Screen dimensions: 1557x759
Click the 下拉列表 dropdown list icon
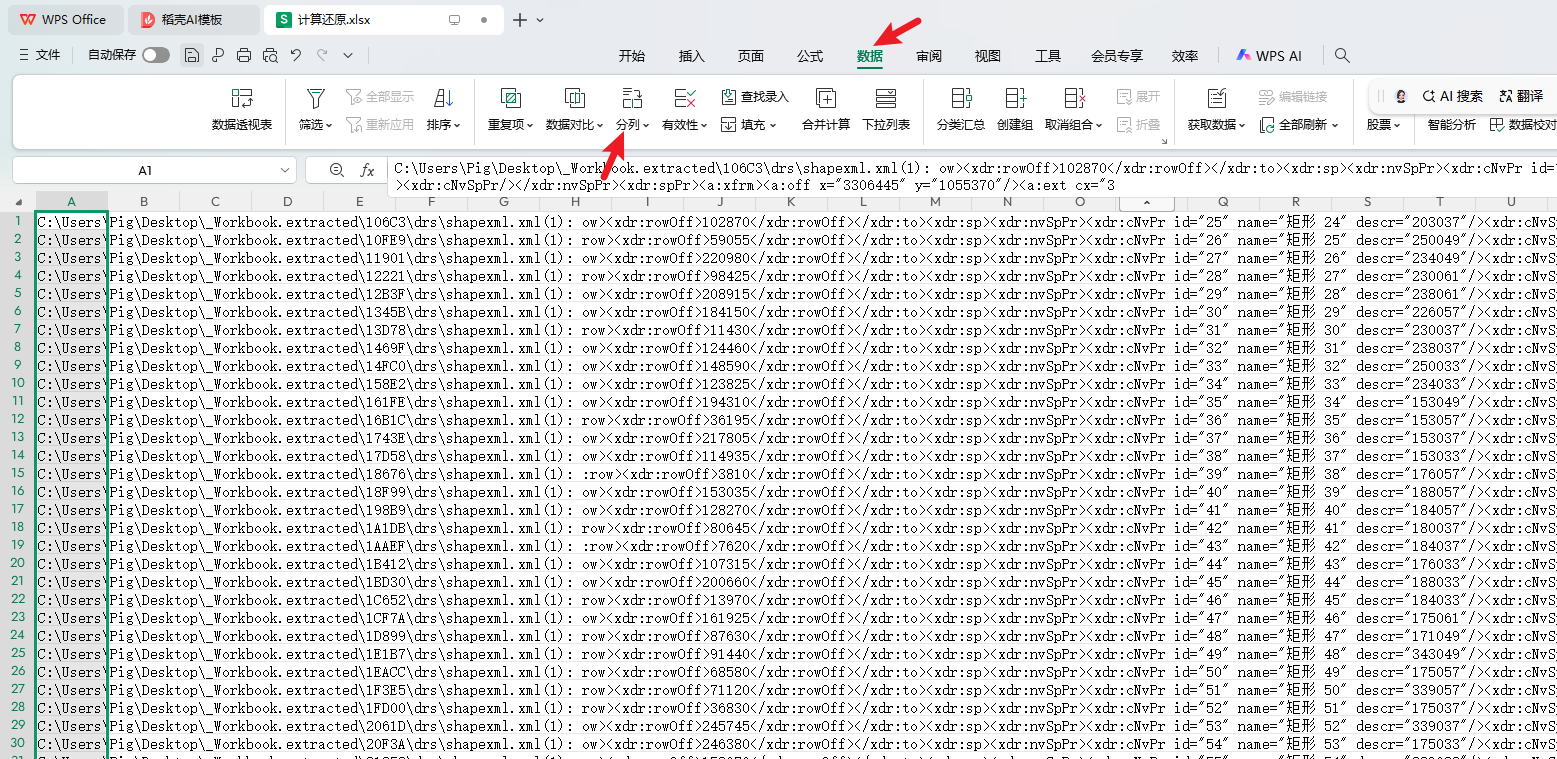(x=886, y=108)
